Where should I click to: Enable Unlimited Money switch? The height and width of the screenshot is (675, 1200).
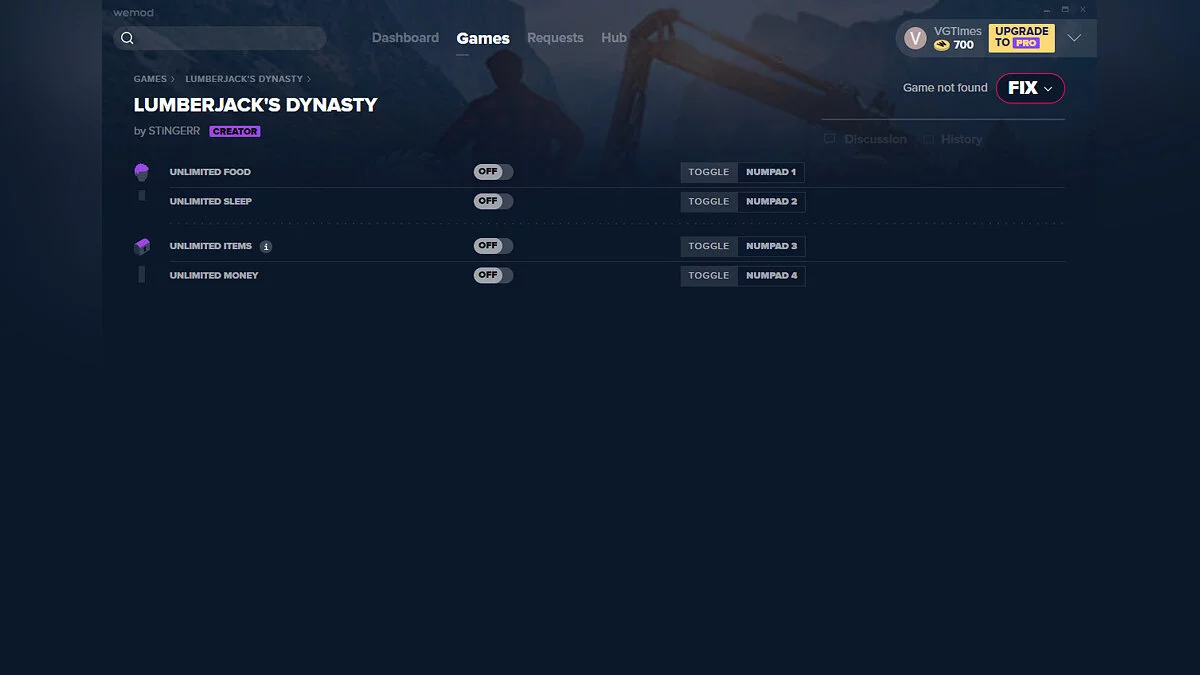coord(493,275)
